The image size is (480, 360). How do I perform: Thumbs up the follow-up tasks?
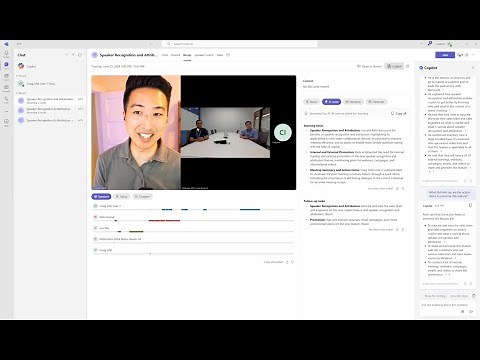pos(397,230)
